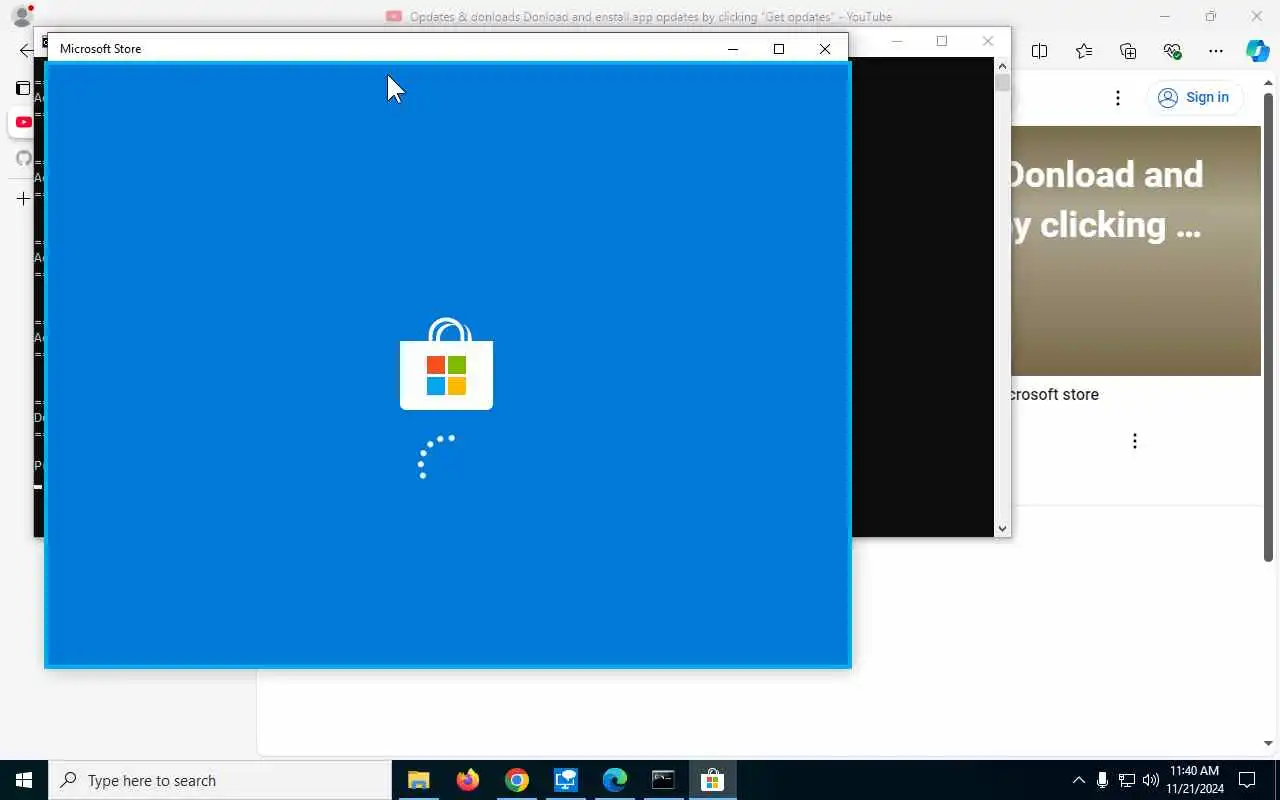Image resolution: width=1280 pixels, height=800 pixels.
Task: Click the Edge page's vertical scrollbar thumb
Action: point(1268,327)
